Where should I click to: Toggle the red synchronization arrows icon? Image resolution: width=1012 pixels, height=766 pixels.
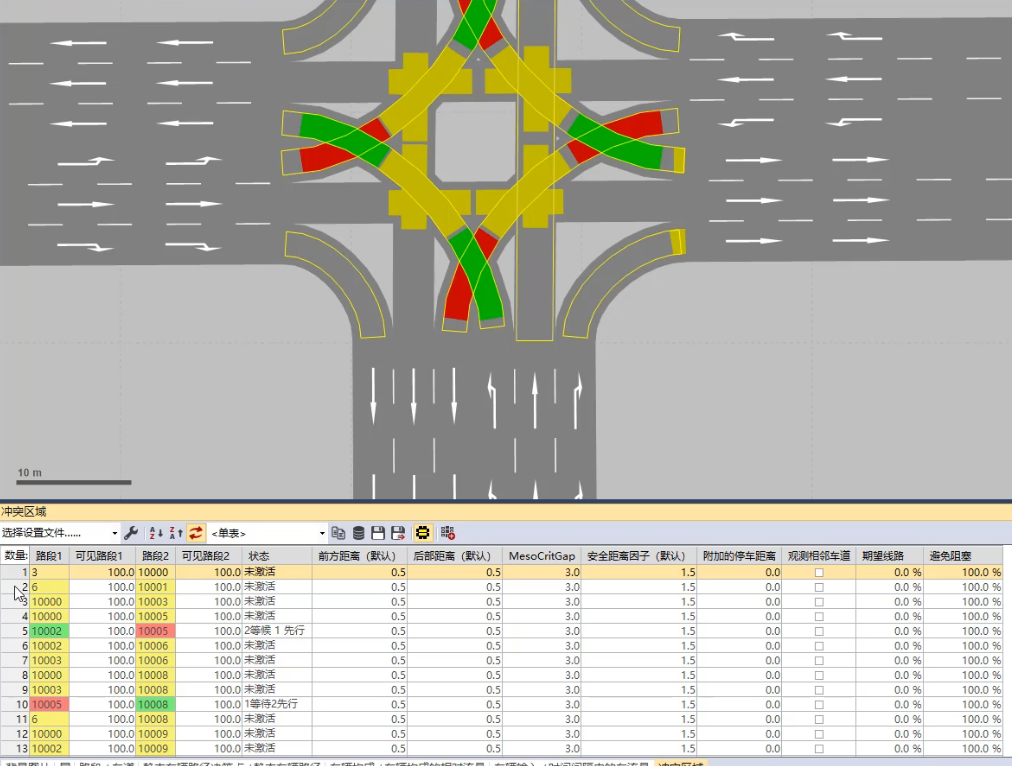196,533
